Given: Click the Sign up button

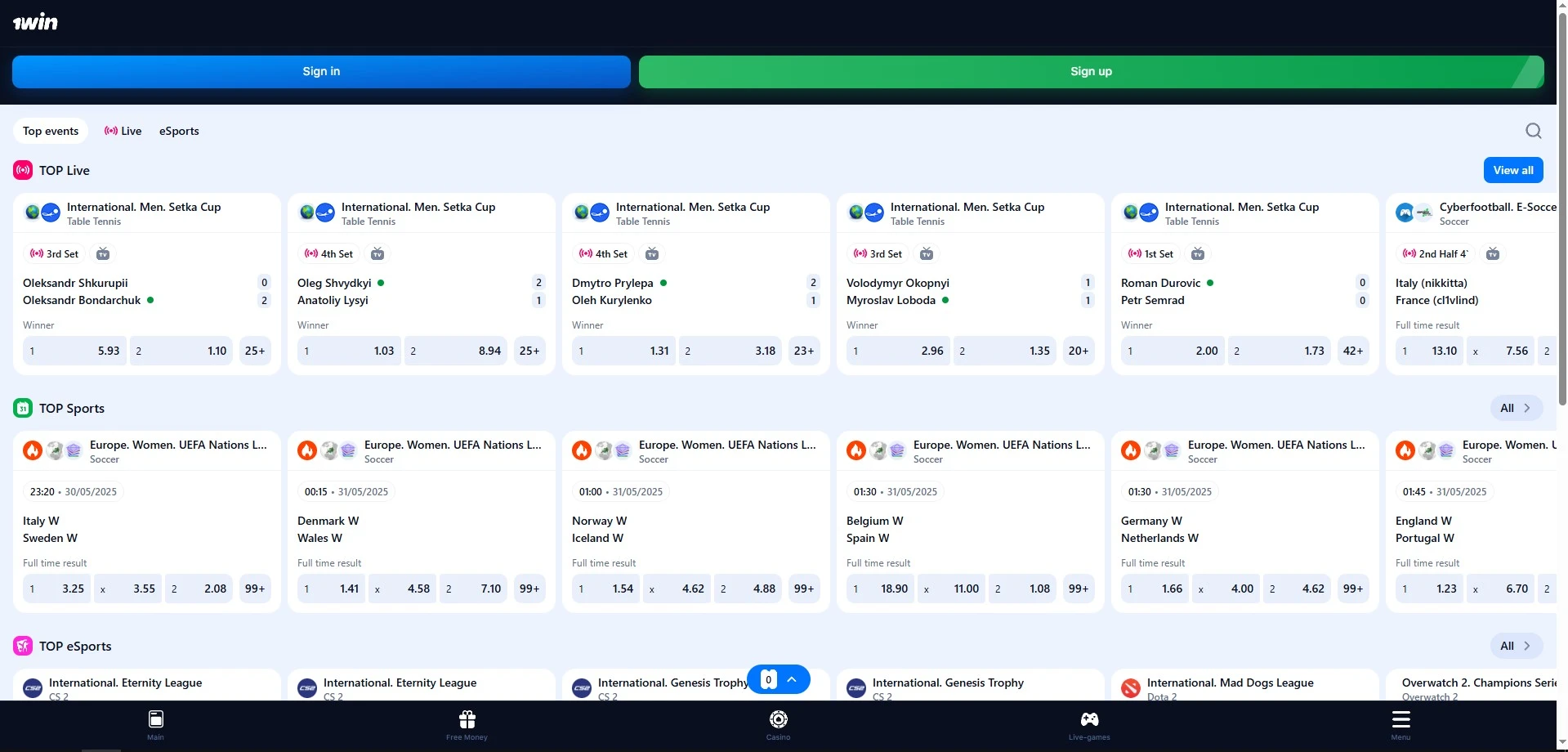Looking at the screenshot, I should pyautogui.click(x=1091, y=72).
